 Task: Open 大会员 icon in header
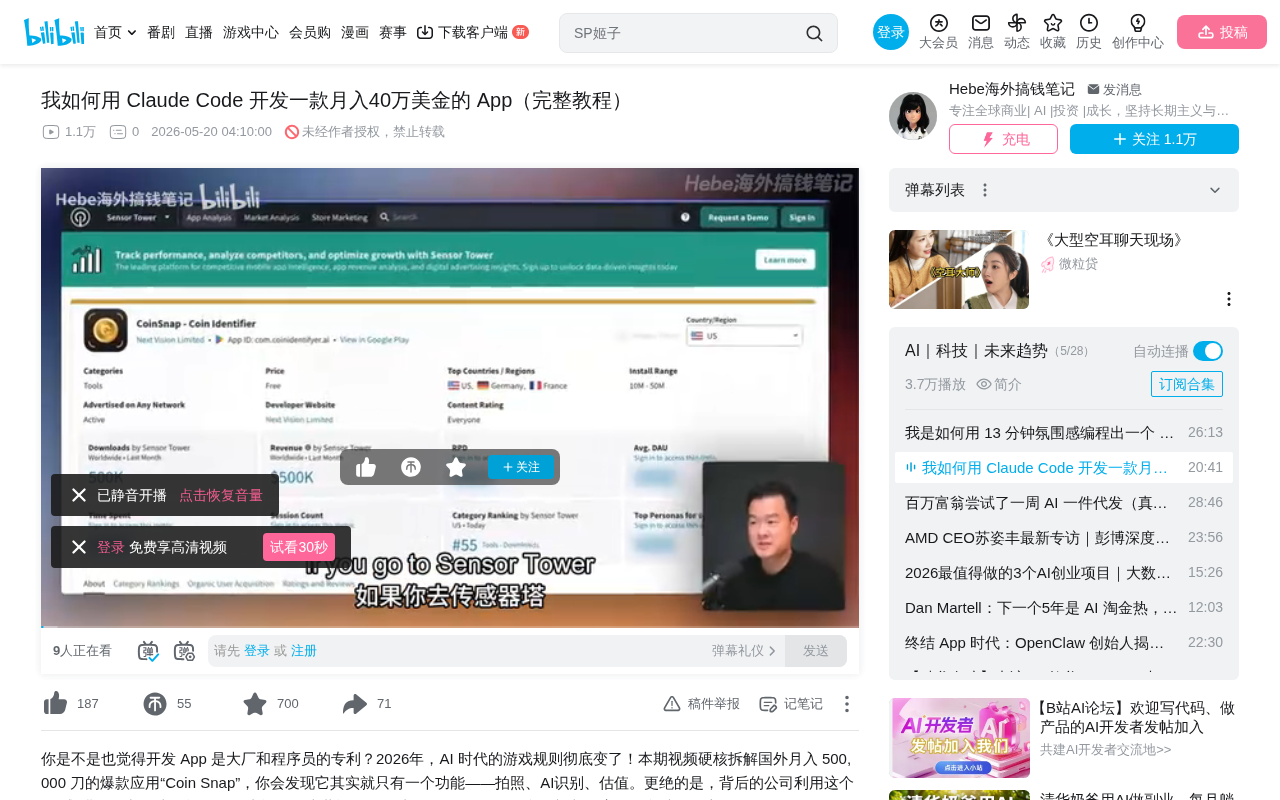pos(938,23)
